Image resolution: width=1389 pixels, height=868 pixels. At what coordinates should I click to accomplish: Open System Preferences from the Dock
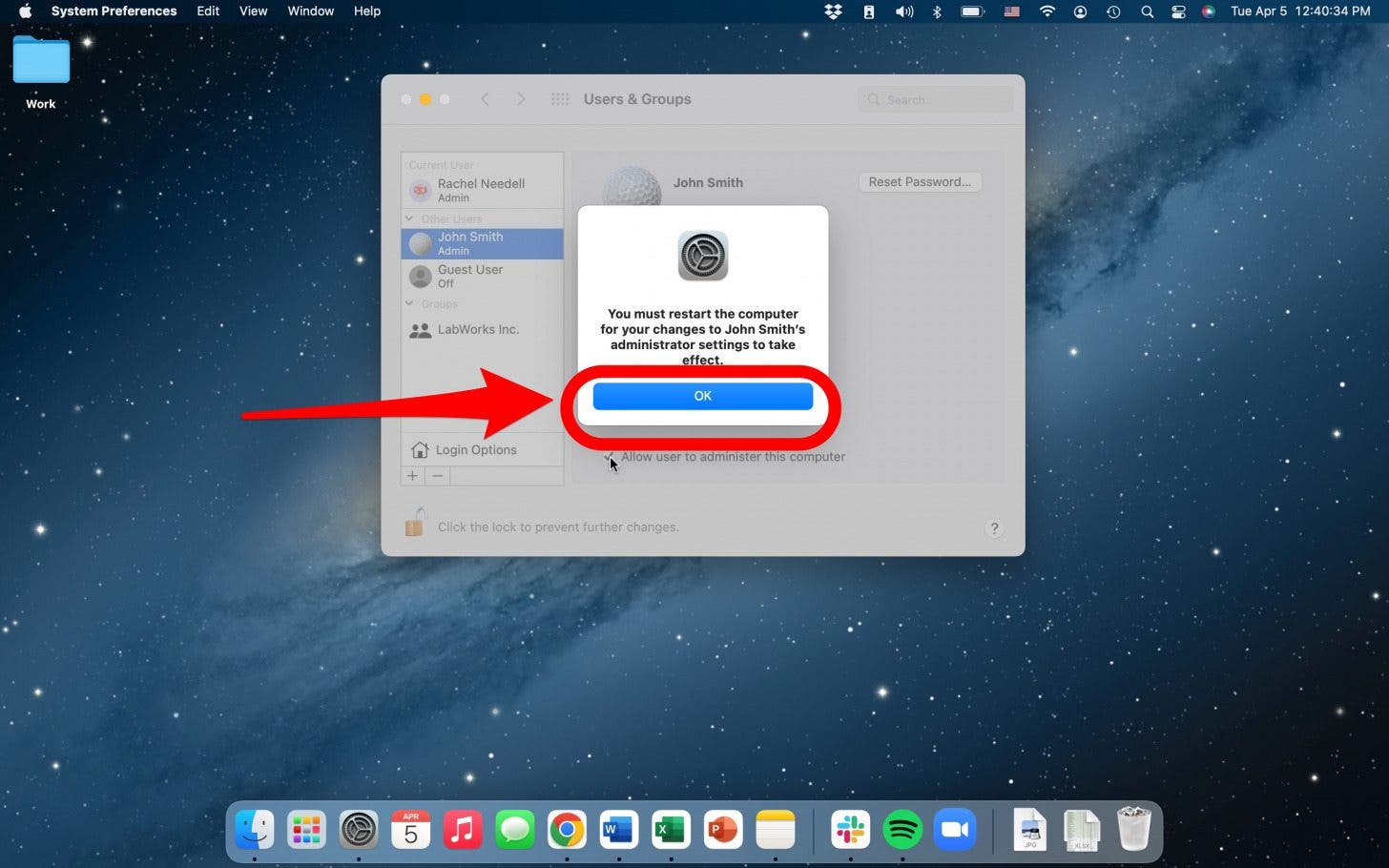[358, 829]
